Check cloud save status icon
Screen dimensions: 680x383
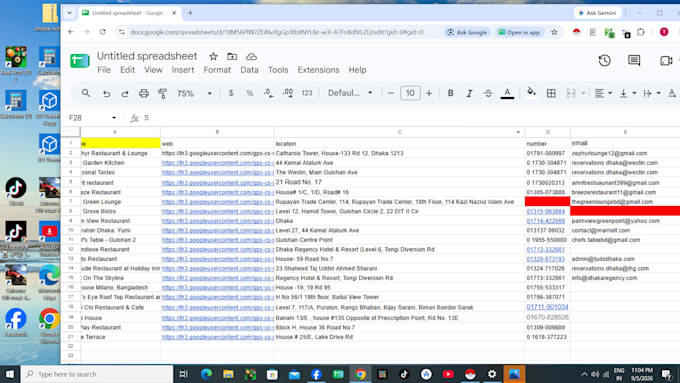point(251,56)
